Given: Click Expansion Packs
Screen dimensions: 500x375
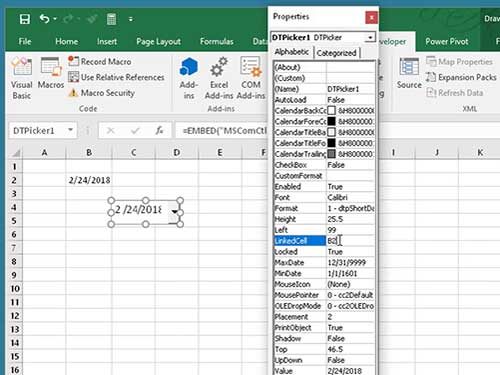Looking at the screenshot, I should pyautogui.click(x=461, y=77).
